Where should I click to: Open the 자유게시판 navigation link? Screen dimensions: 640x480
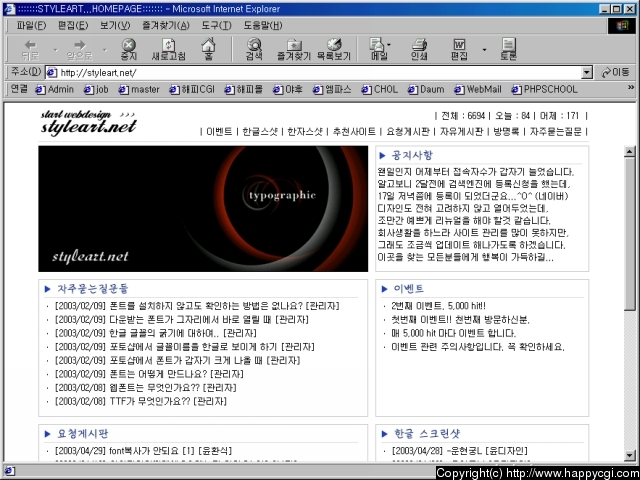tap(461, 131)
